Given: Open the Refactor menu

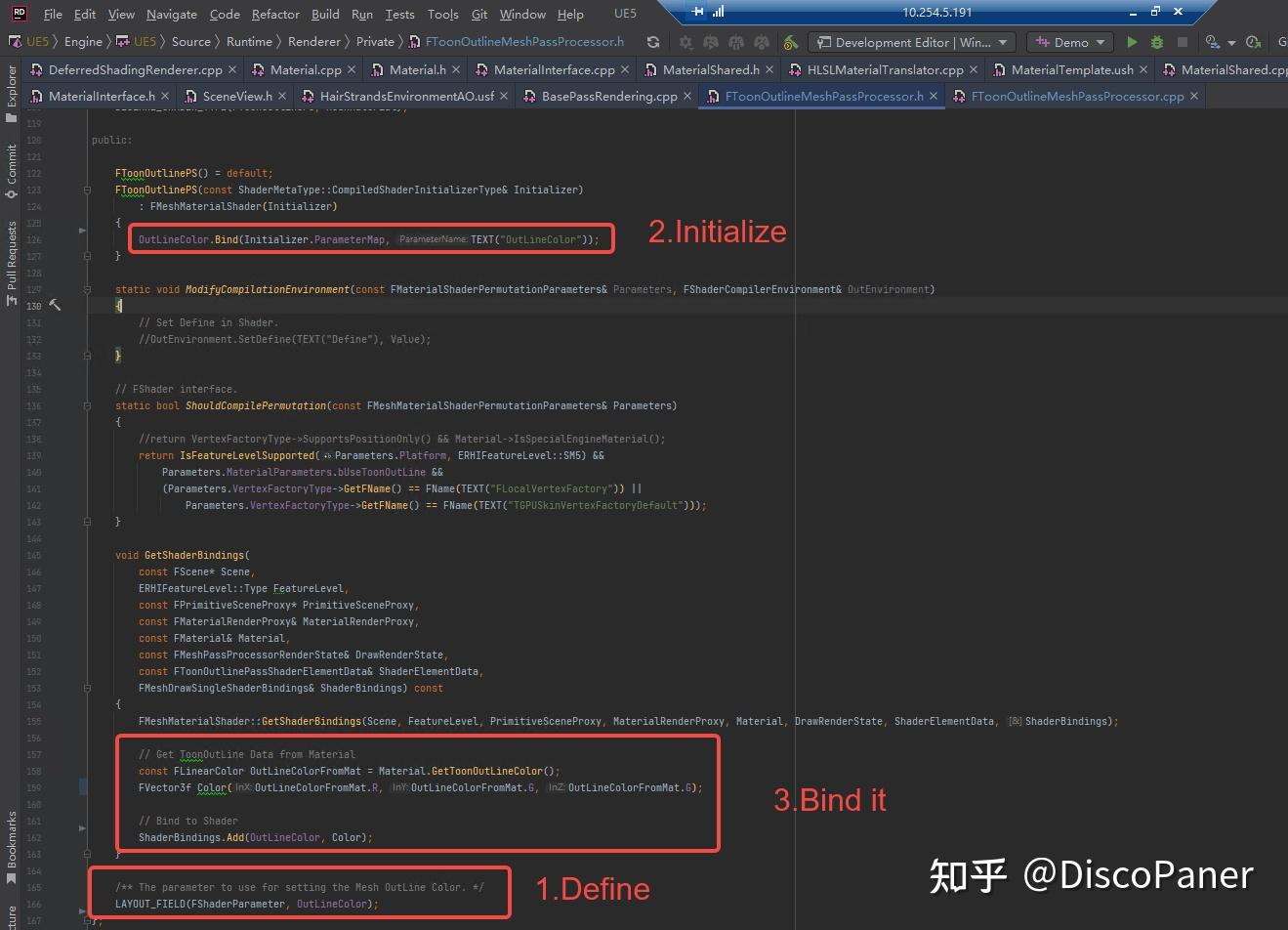Looking at the screenshot, I should click(275, 14).
